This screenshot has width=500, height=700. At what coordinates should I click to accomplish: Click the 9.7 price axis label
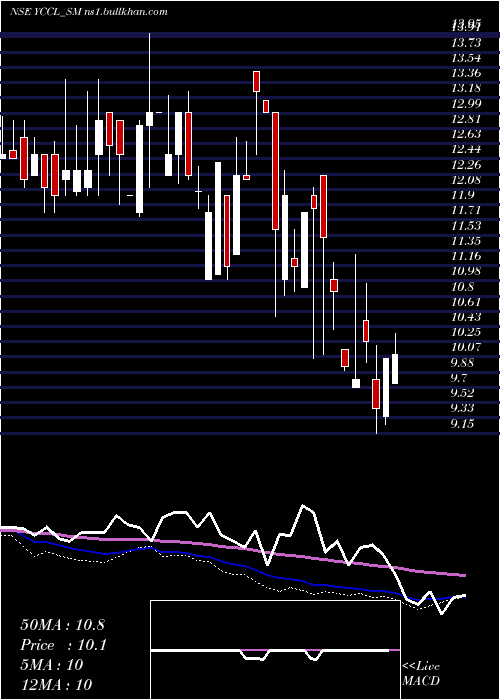460,378
